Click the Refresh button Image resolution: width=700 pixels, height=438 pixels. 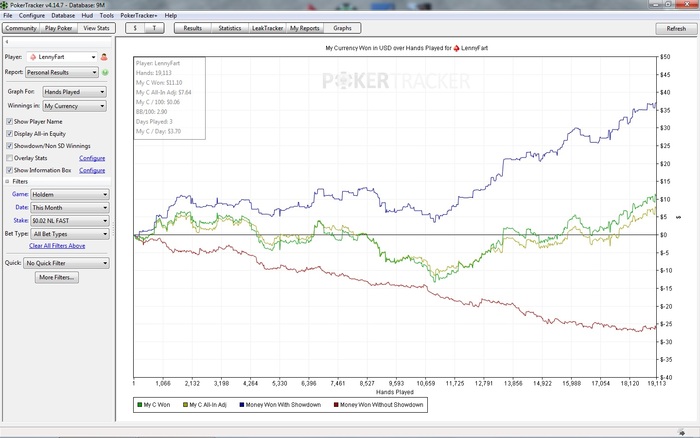[676, 29]
